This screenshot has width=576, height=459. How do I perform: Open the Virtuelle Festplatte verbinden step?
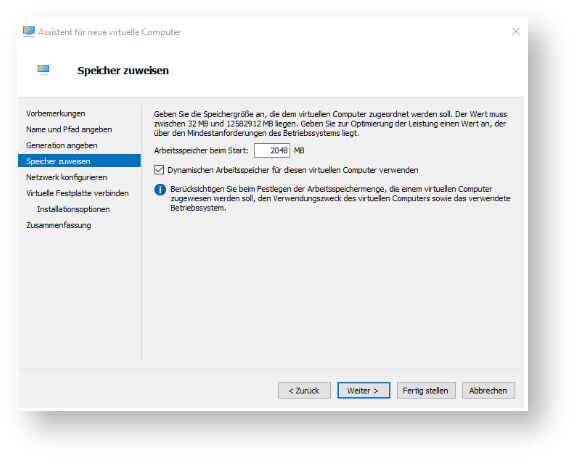point(79,193)
